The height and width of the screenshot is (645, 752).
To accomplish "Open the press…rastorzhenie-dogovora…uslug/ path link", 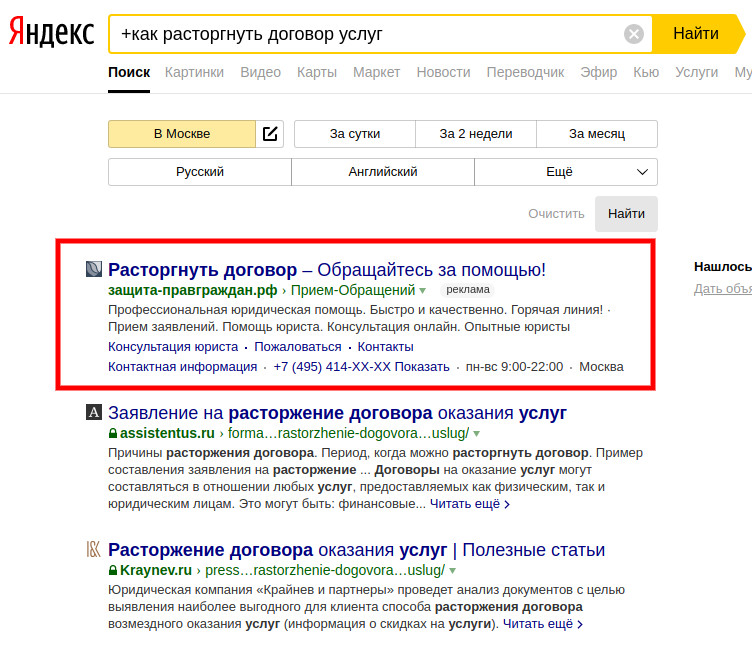I will click(325, 570).
